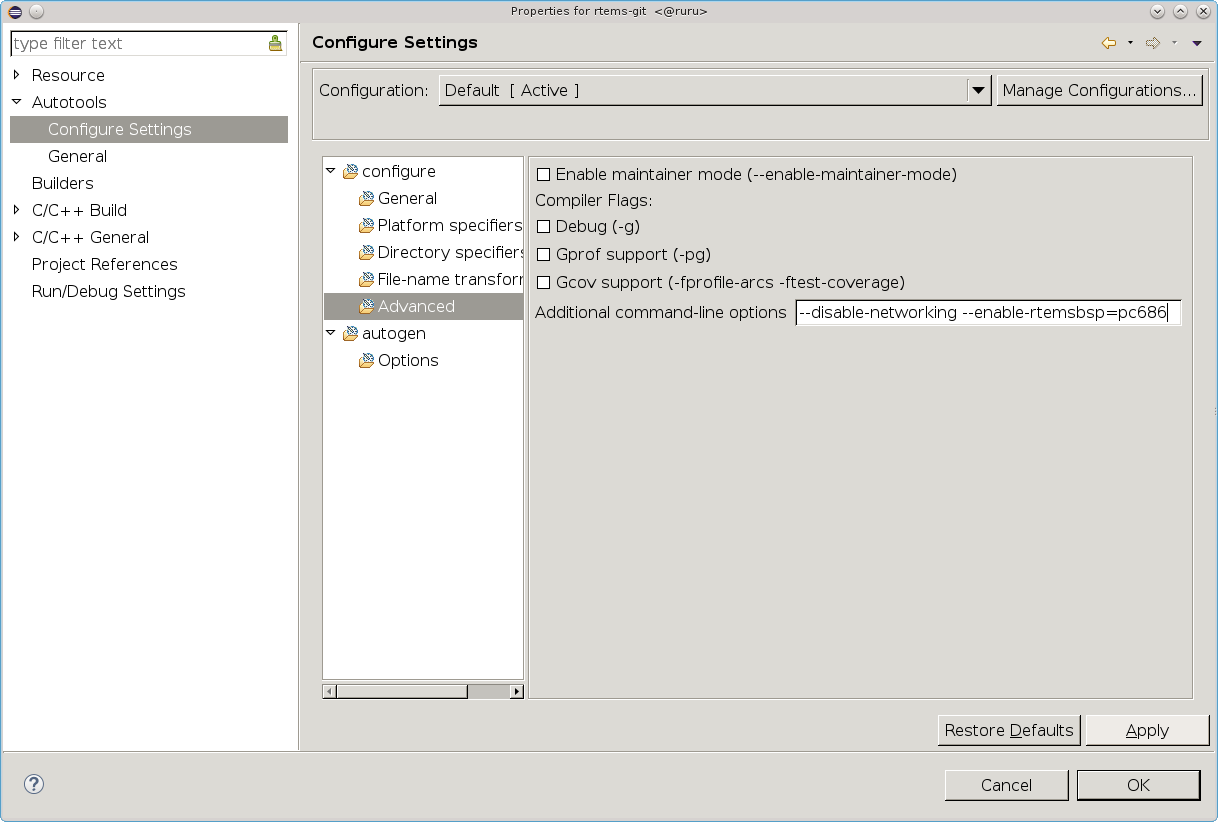
Task: Select Builders in the properties list
Action: [62, 183]
